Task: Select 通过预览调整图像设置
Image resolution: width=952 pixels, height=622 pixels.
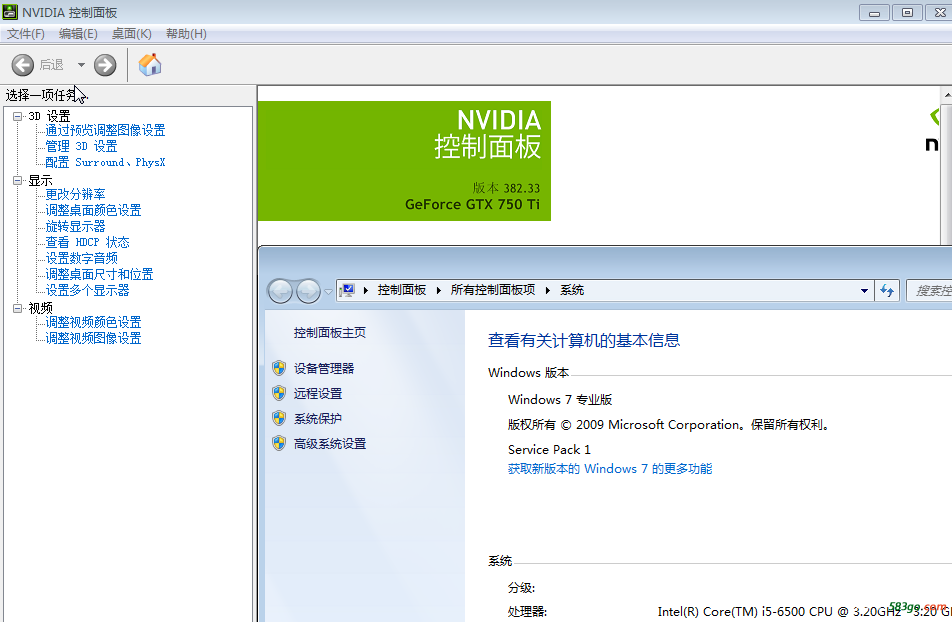Action: 105,131
